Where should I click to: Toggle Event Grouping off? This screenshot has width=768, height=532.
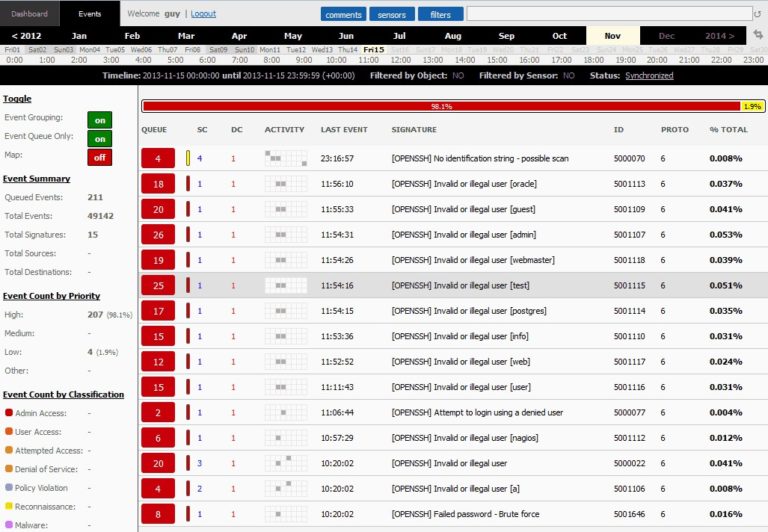tap(99, 118)
